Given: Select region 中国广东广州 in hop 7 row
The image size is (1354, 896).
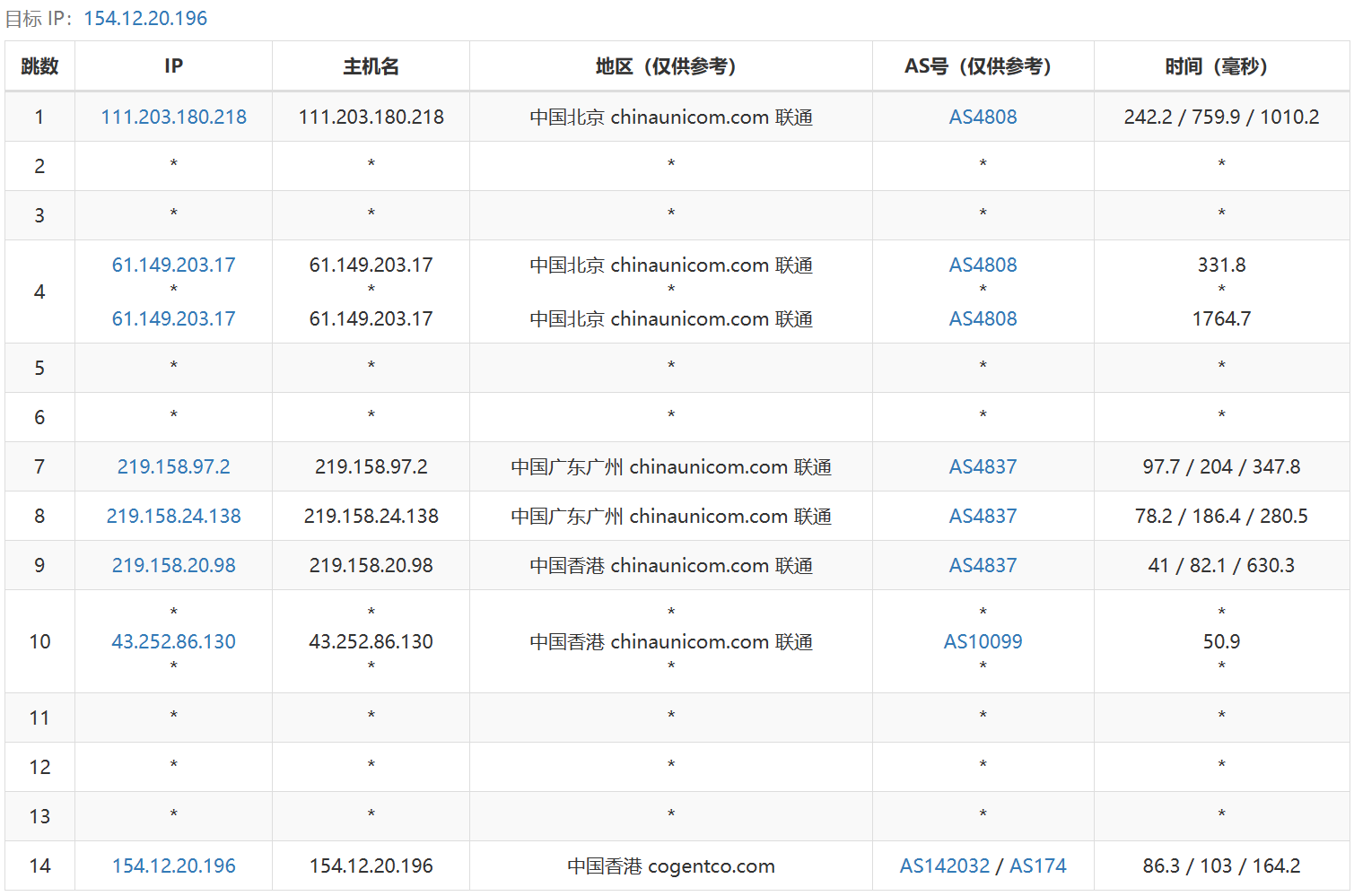Looking at the screenshot, I should click(567, 466).
